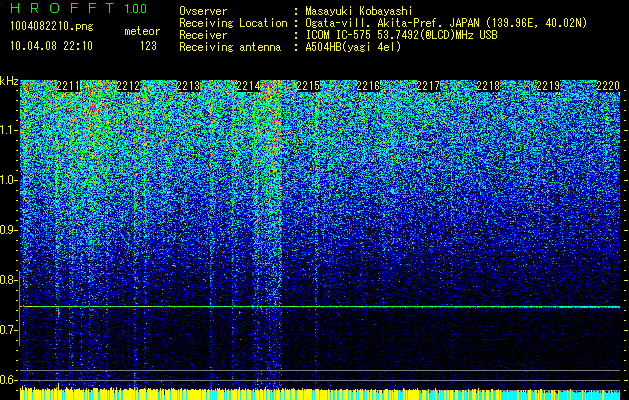Click the kHz axis unit label
629x400 pixels.
[9, 81]
